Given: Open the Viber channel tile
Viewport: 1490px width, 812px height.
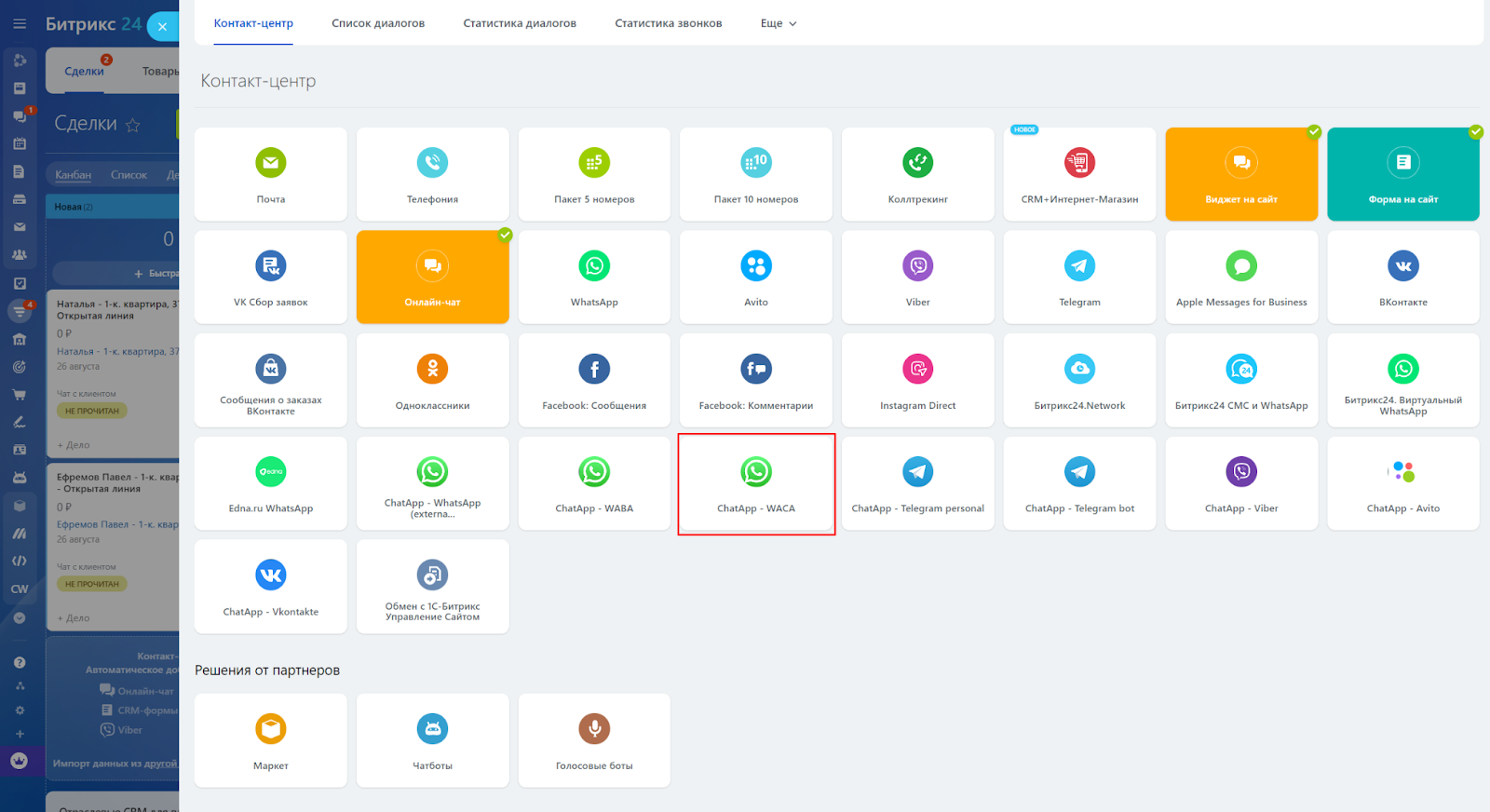Looking at the screenshot, I should click(x=918, y=277).
